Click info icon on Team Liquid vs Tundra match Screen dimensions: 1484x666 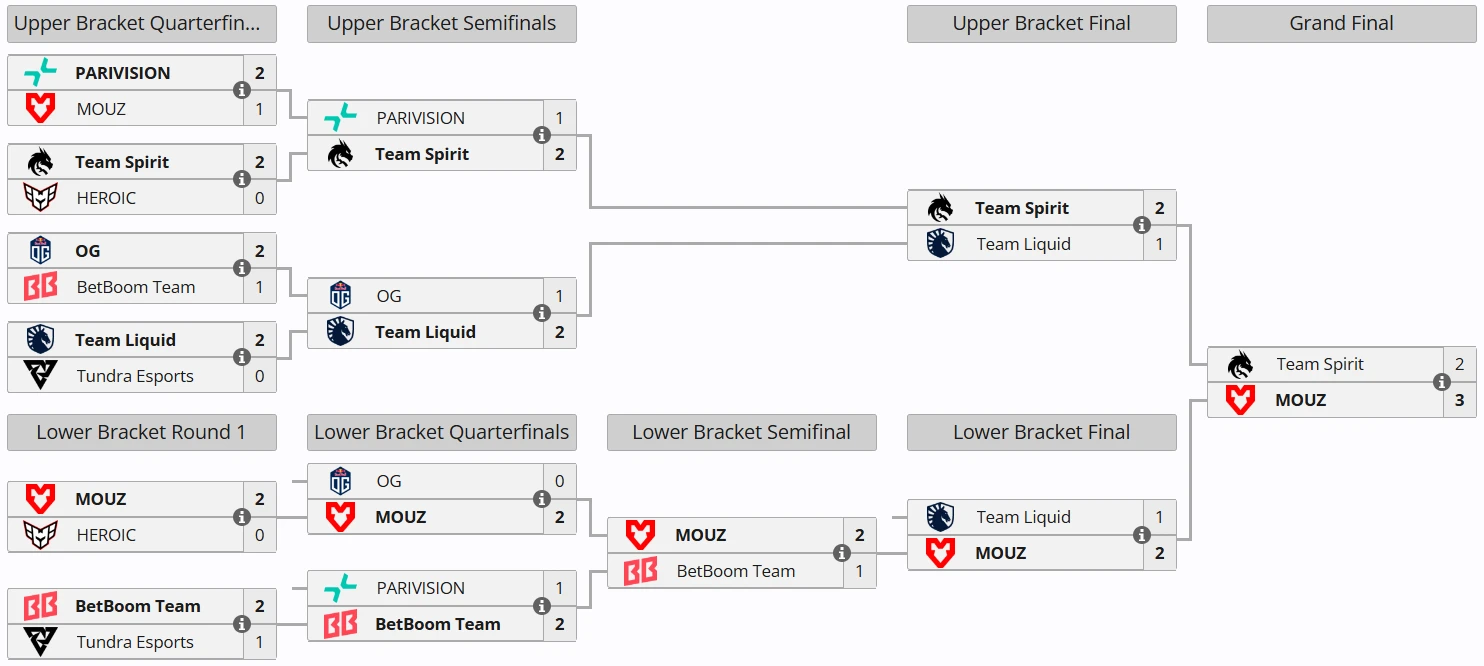pyautogui.click(x=242, y=357)
